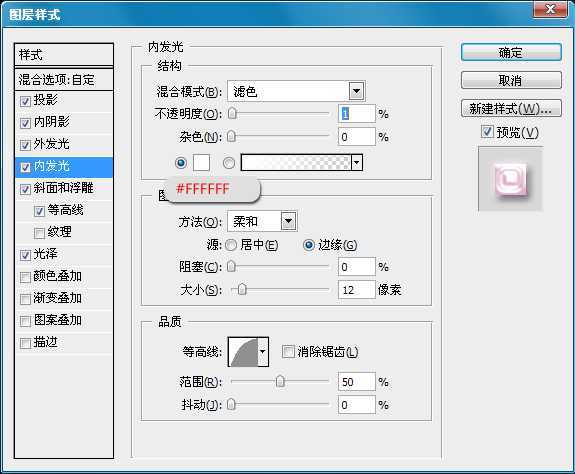The width and height of the screenshot is (575, 474).
Task: Enable the 图案叠加 pattern overlay checkbox
Action: pos(25,321)
